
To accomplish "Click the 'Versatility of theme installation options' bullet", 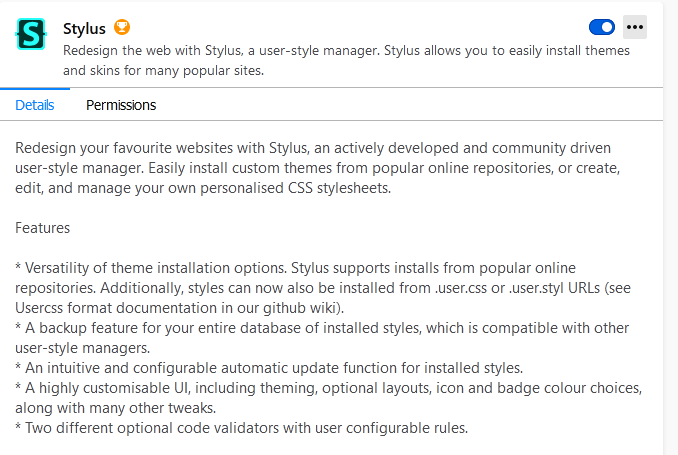I will (x=295, y=268).
